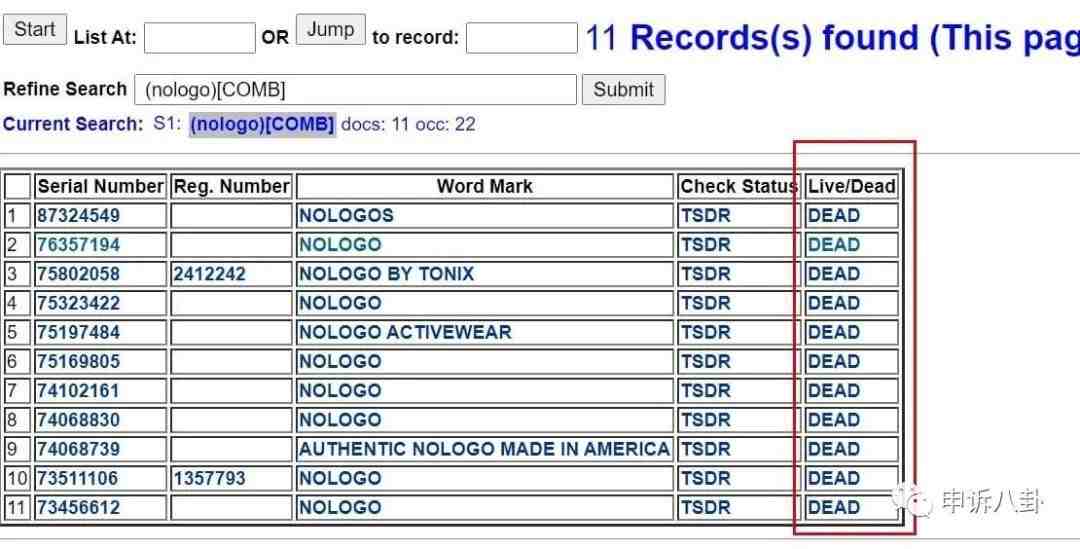Open the NOLOGOS word mark
Screen dimensions: 1080x549
pyautogui.click(x=346, y=216)
